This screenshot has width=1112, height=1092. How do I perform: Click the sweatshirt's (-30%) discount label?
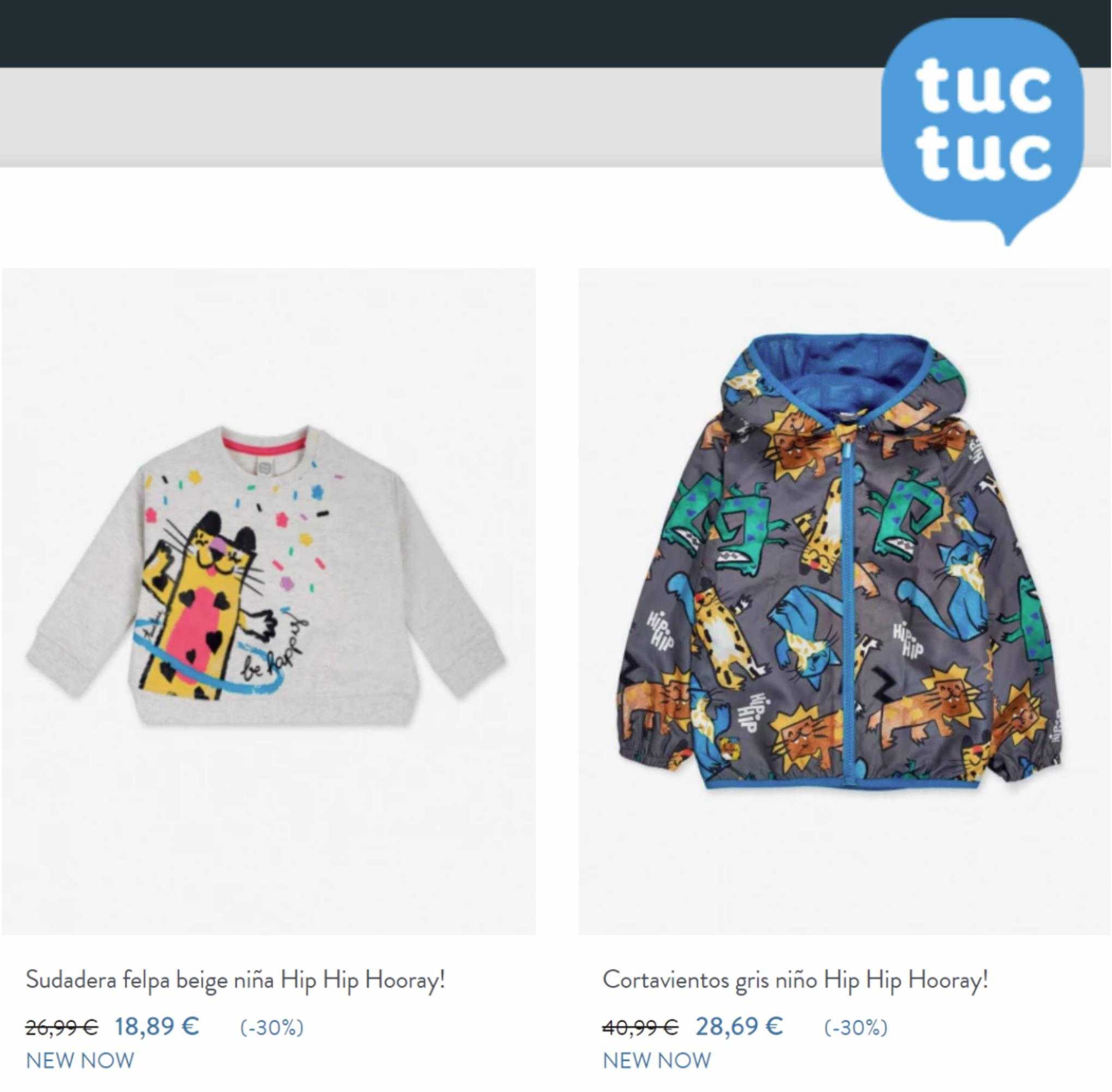(x=271, y=1027)
